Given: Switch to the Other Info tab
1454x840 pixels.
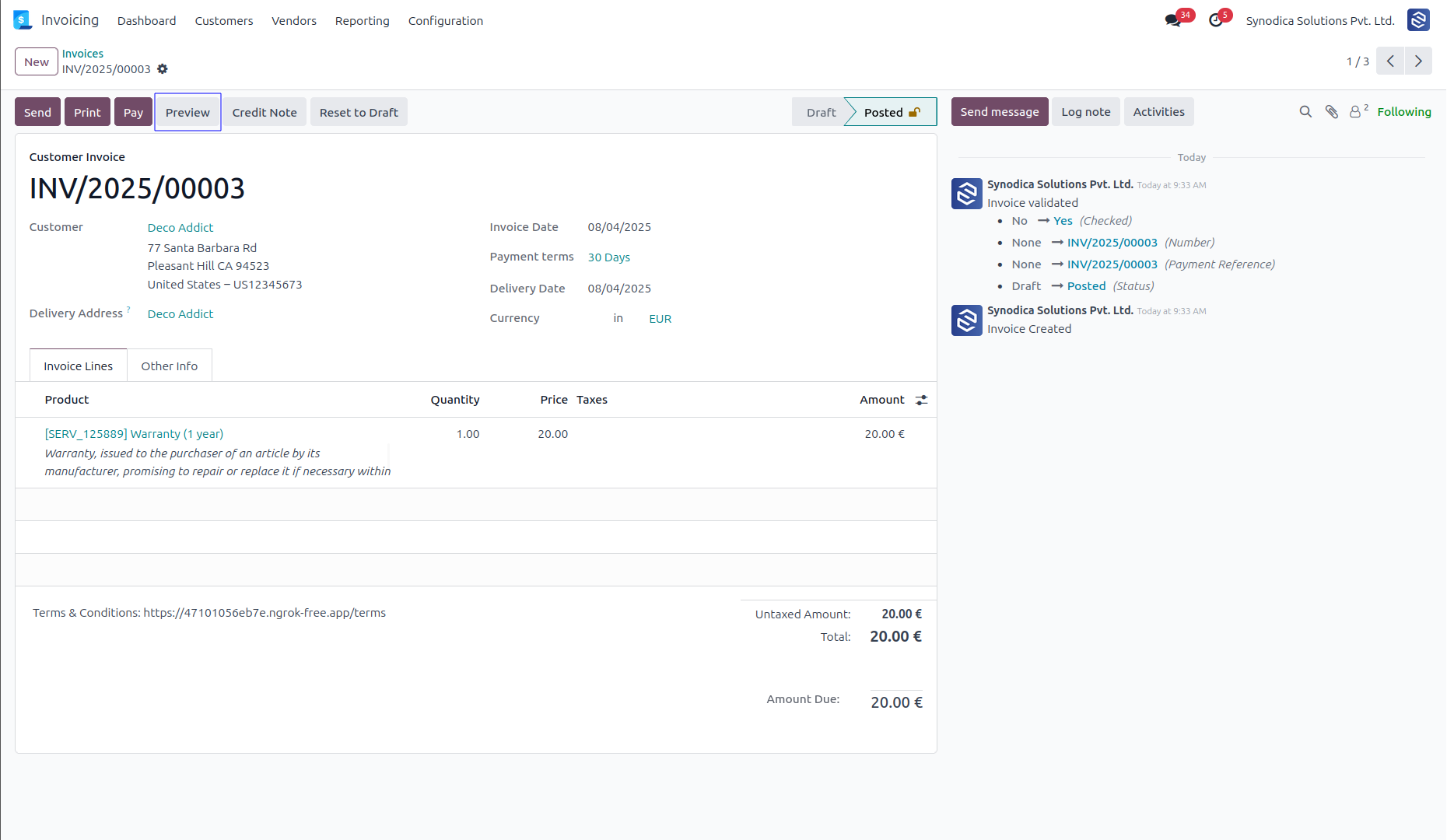Looking at the screenshot, I should pyautogui.click(x=170, y=366).
